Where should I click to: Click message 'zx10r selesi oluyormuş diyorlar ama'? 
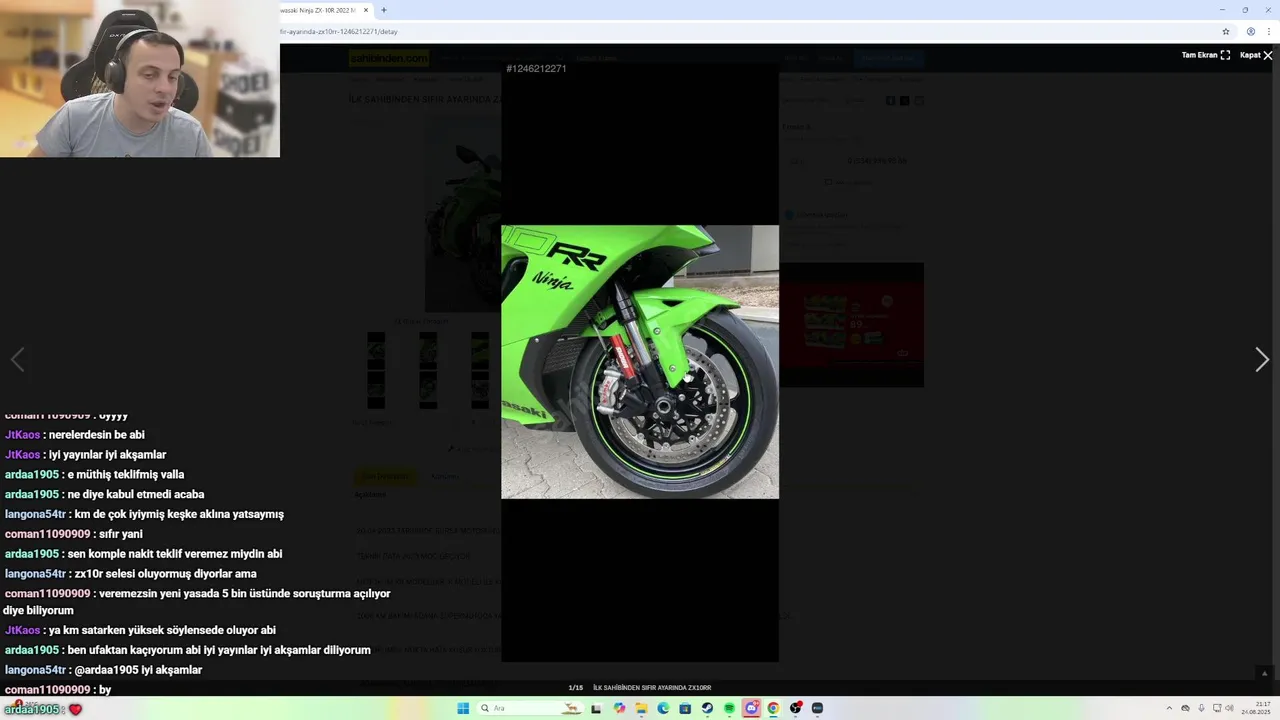point(165,574)
